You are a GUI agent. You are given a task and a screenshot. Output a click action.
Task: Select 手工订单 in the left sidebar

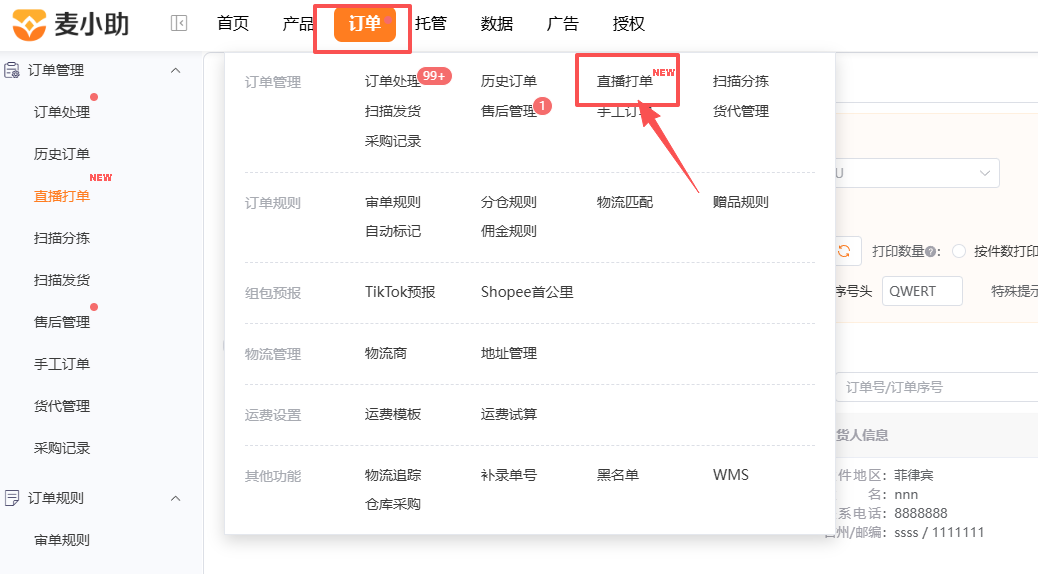point(62,364)
